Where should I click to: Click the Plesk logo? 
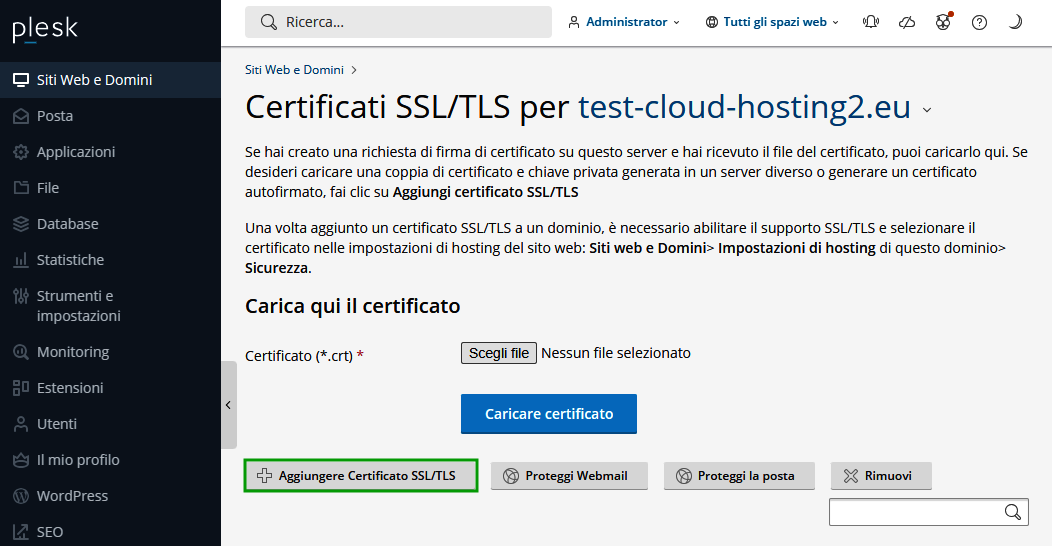(45, 30)
